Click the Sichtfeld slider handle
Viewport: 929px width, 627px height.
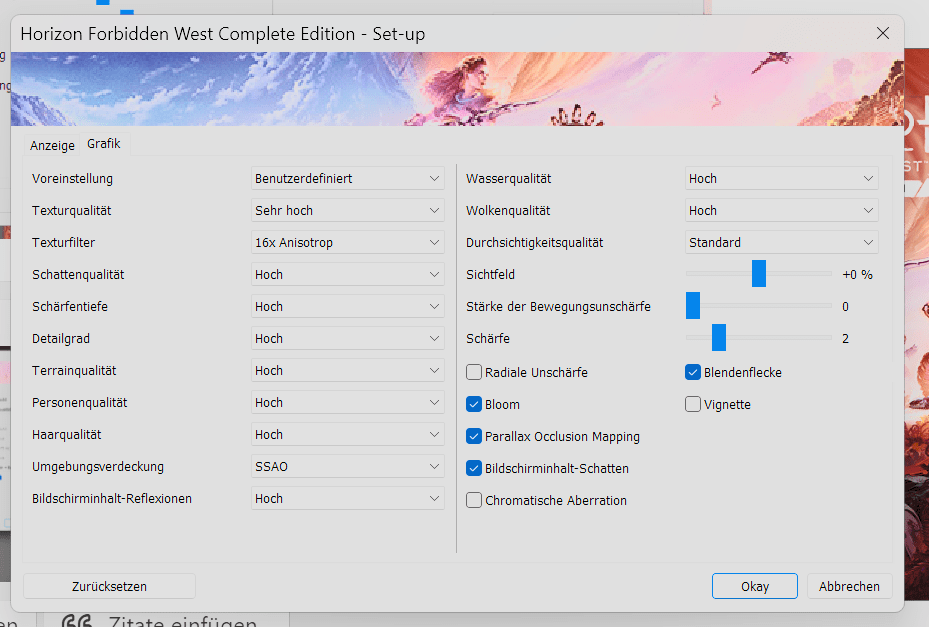[759, 274]
